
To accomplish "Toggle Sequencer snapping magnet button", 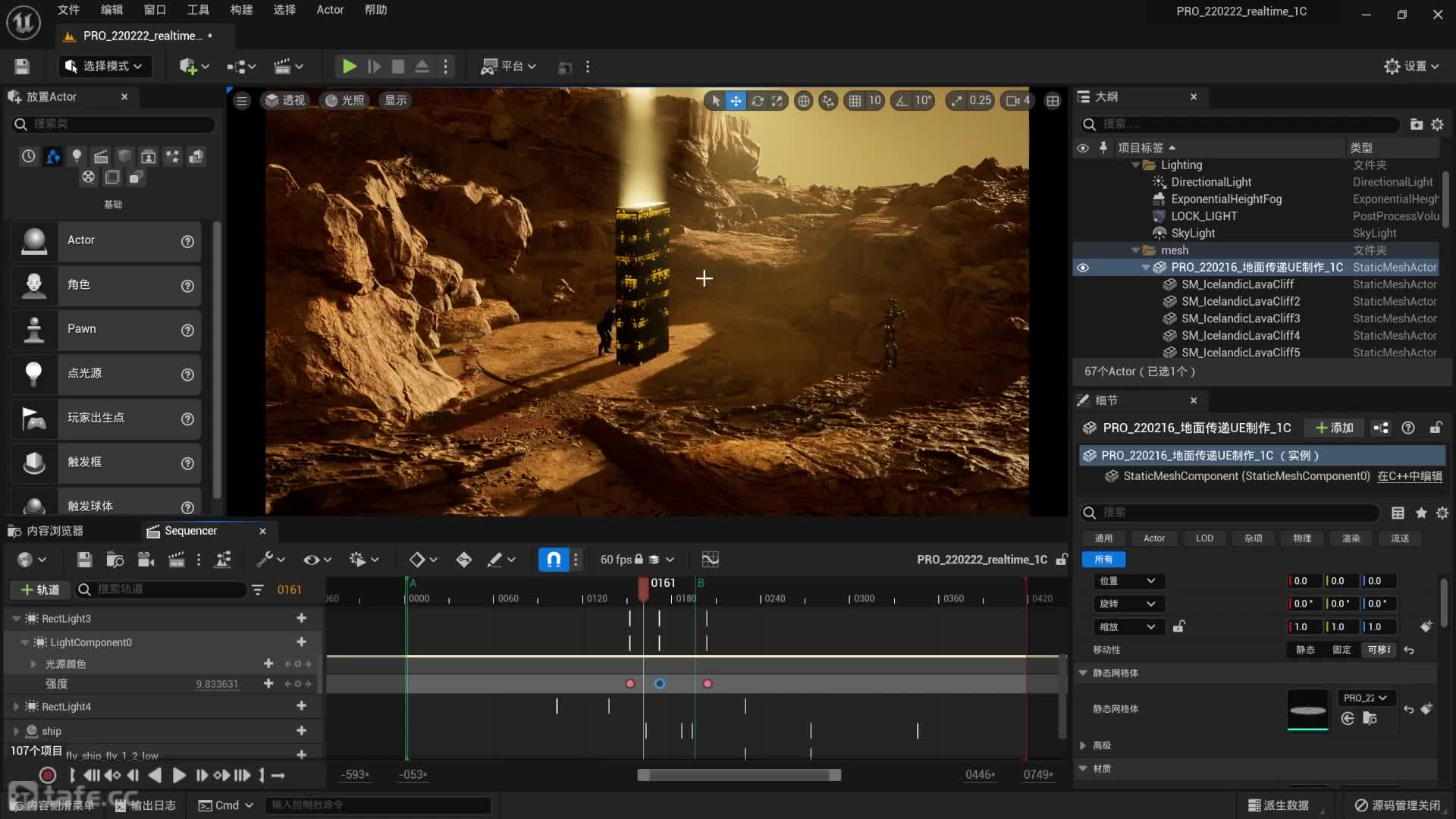I will (x=554, y=560).
